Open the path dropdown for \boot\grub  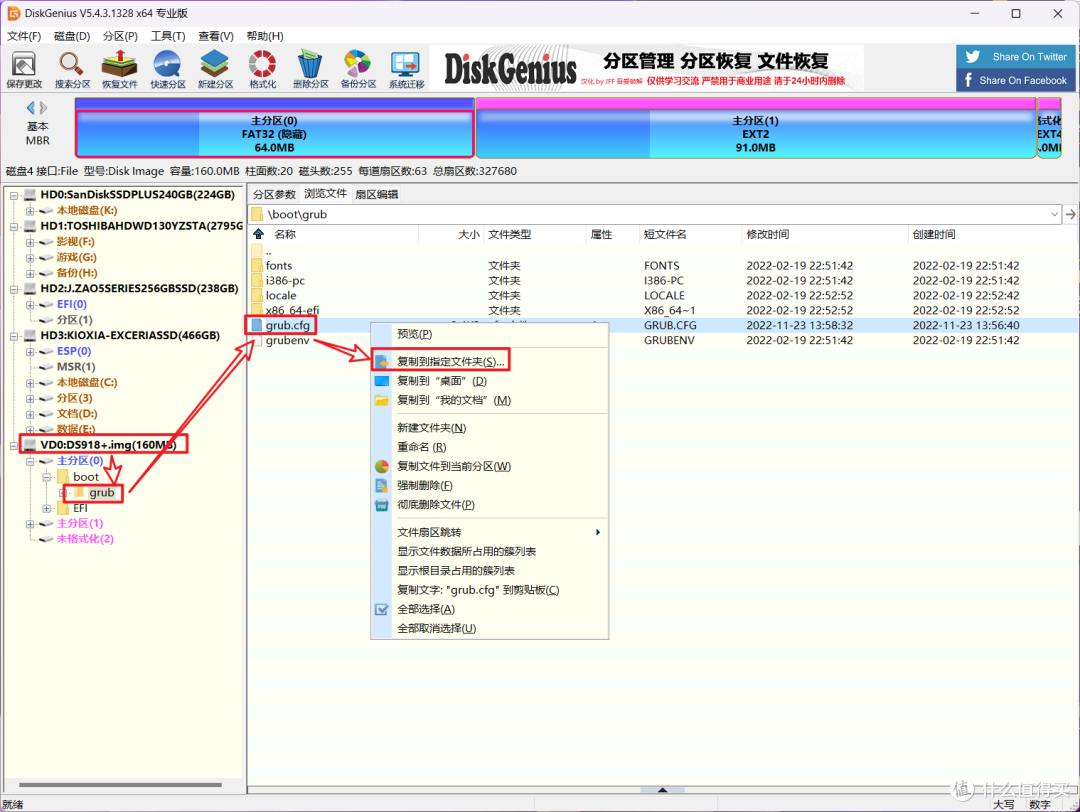click(x=1055, y=214)
